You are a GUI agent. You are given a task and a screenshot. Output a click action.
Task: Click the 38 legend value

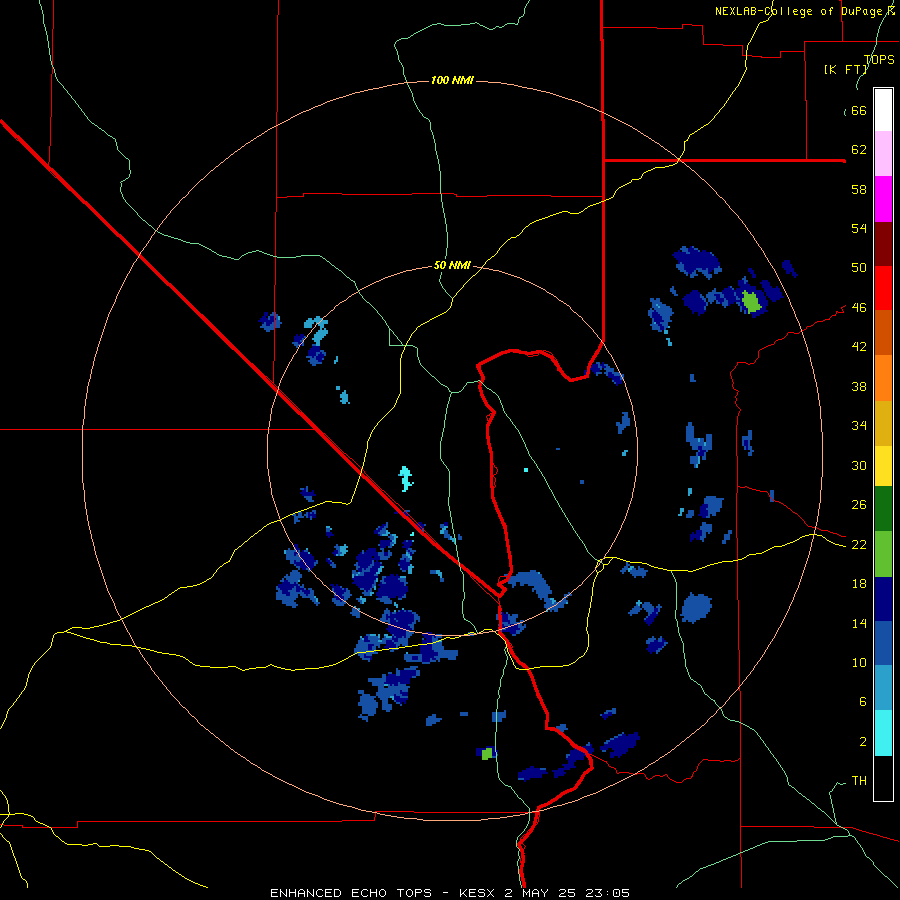click(x=859, y=386)
